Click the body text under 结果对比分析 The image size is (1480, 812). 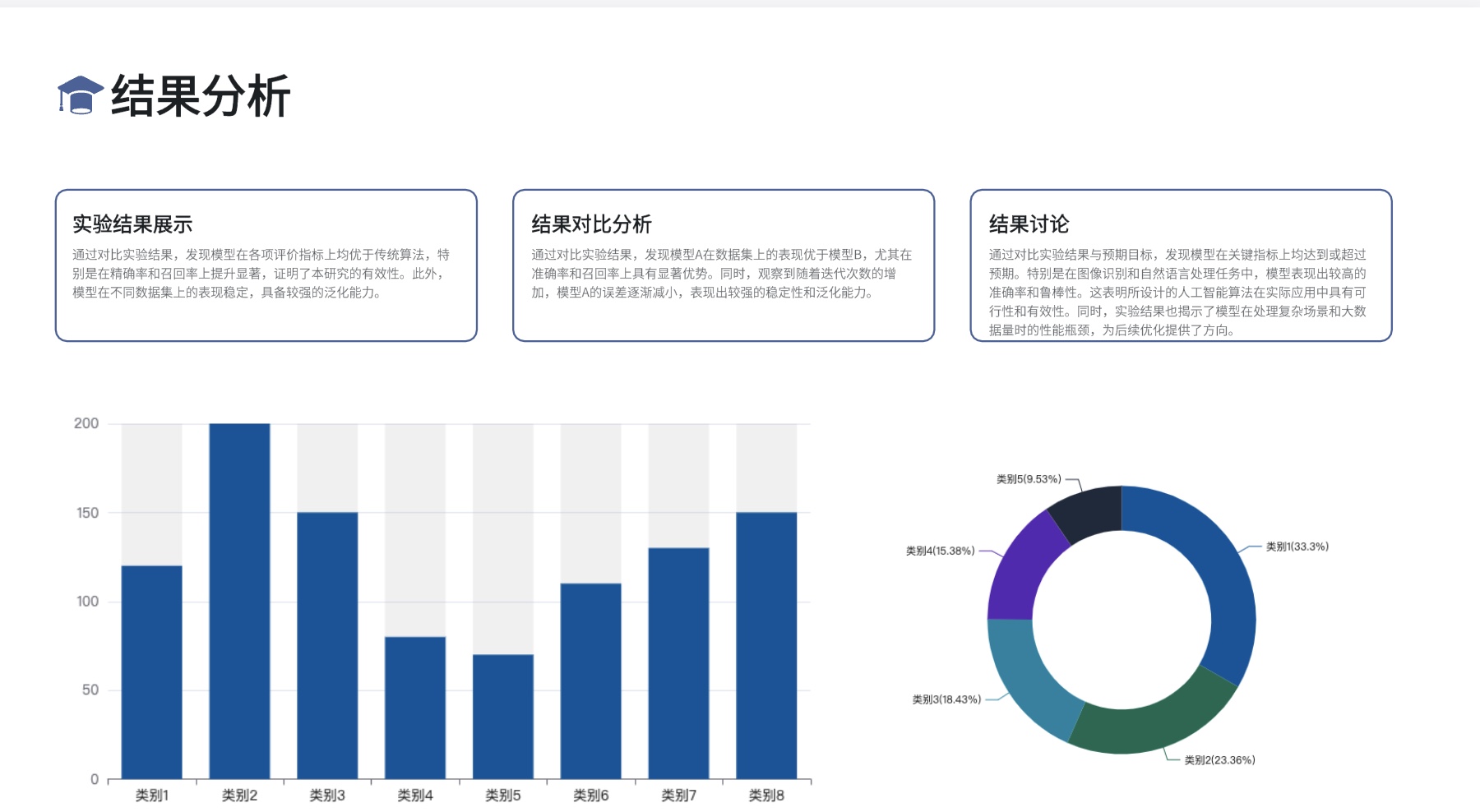click(x=721, y=274)
